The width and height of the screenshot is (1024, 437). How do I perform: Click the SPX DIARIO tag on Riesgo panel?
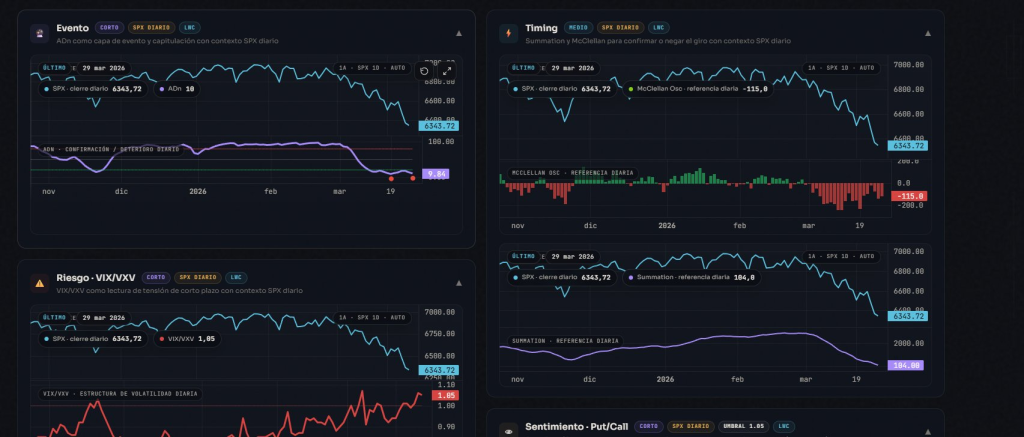196,277
